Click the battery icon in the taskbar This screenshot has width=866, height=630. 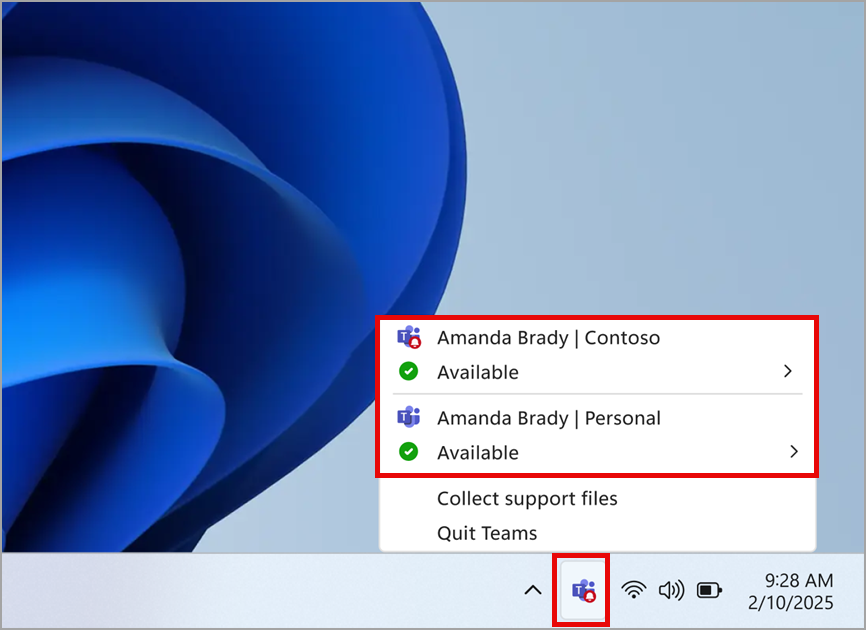click(710, 590)
